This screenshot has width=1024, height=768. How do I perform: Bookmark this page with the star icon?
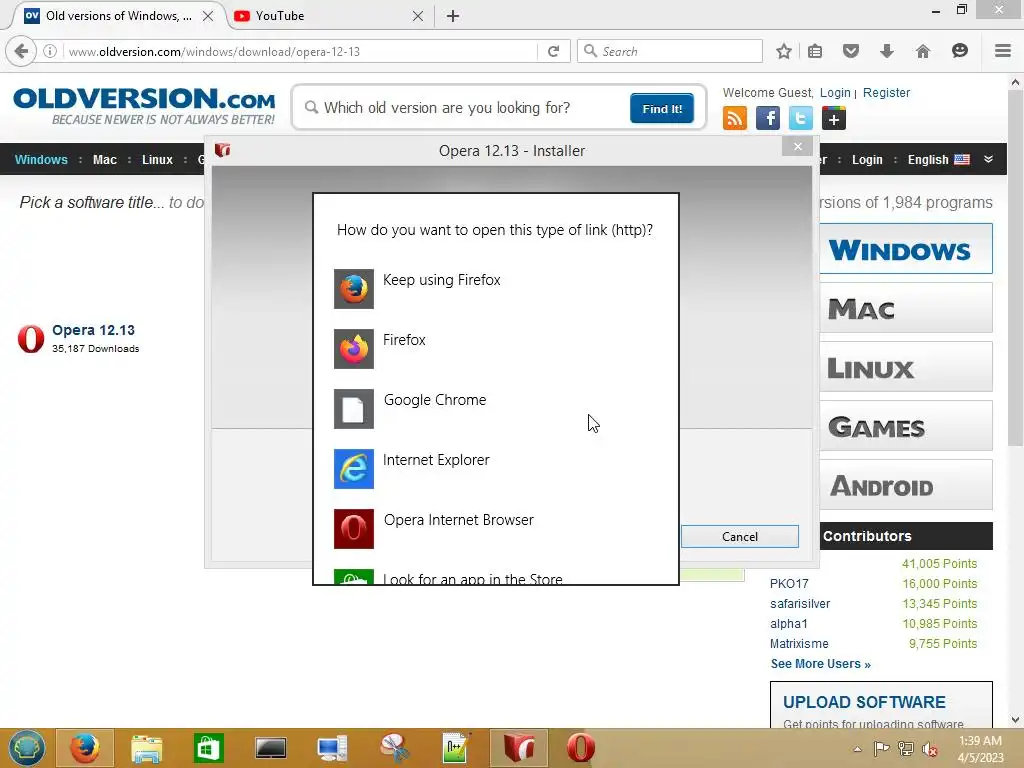[x=784, y=51]
